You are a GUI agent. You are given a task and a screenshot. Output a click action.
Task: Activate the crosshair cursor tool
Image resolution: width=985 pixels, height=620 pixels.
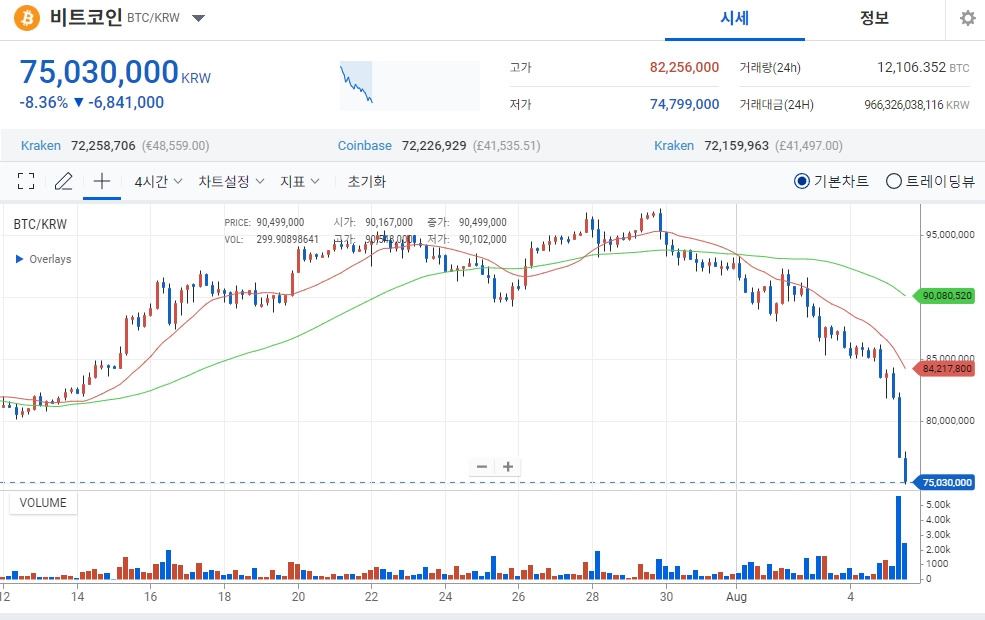(x=102, y=182)
